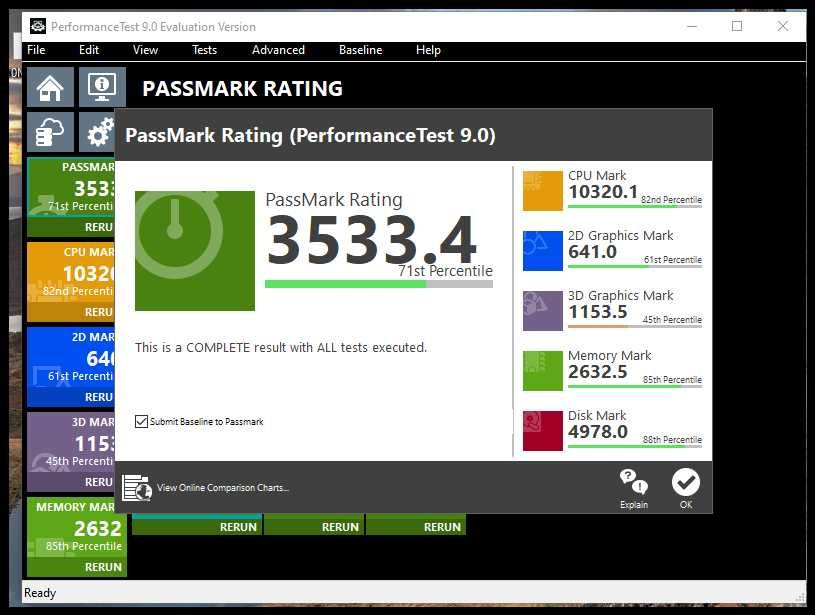Select the sidebar 3D MARK tile score
815x615 pixels.
click(95, 443)
